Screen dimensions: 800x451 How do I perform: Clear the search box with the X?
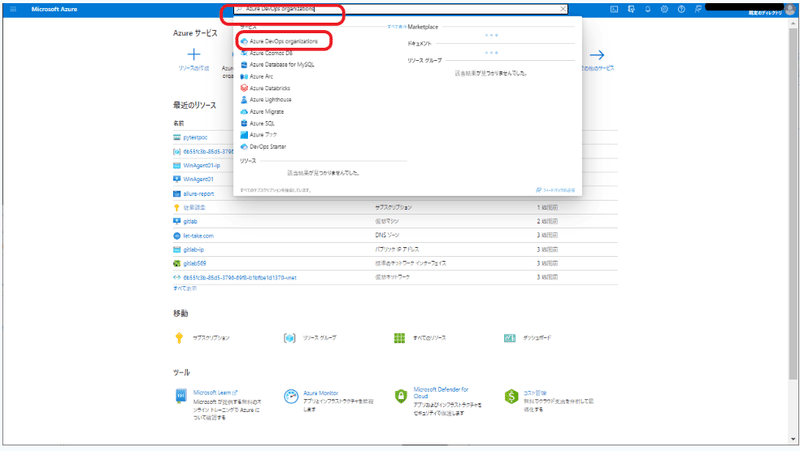tap(563, 9)
